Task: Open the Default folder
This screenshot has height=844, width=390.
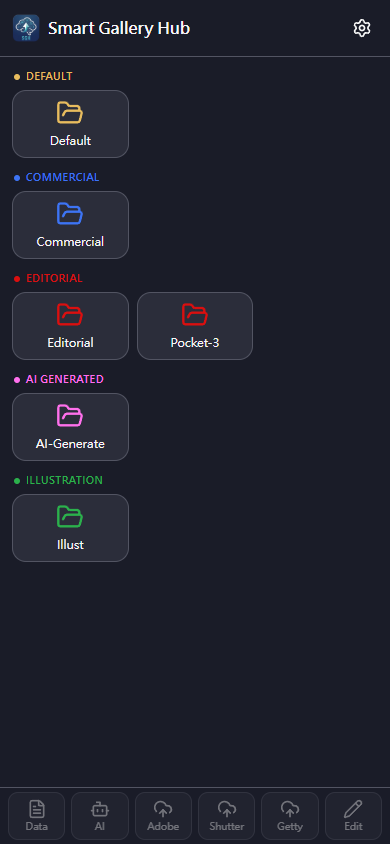Action: pos(70,124)
